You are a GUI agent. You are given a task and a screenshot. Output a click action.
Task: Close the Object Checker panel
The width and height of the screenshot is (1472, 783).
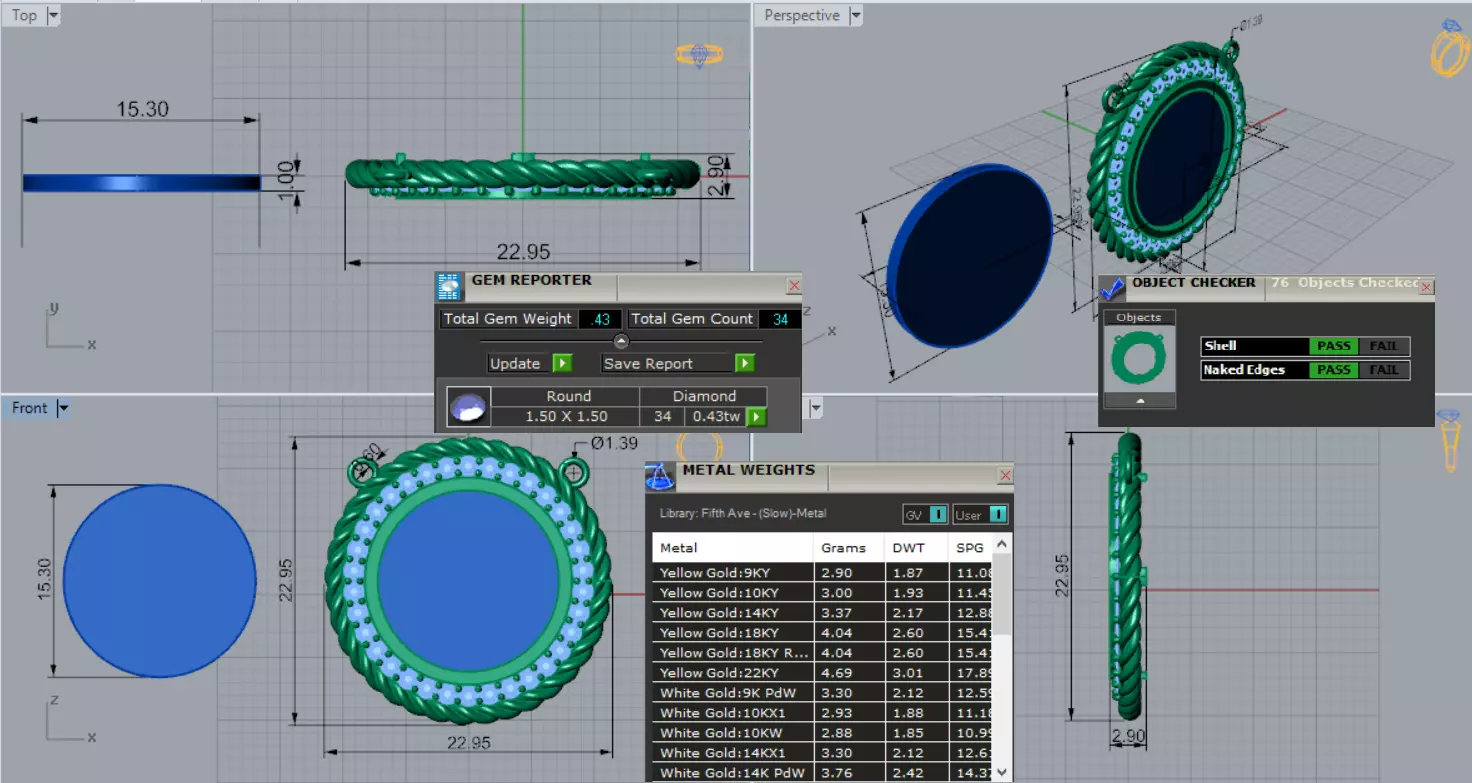pyautogui.click(x=1426, y=287)
